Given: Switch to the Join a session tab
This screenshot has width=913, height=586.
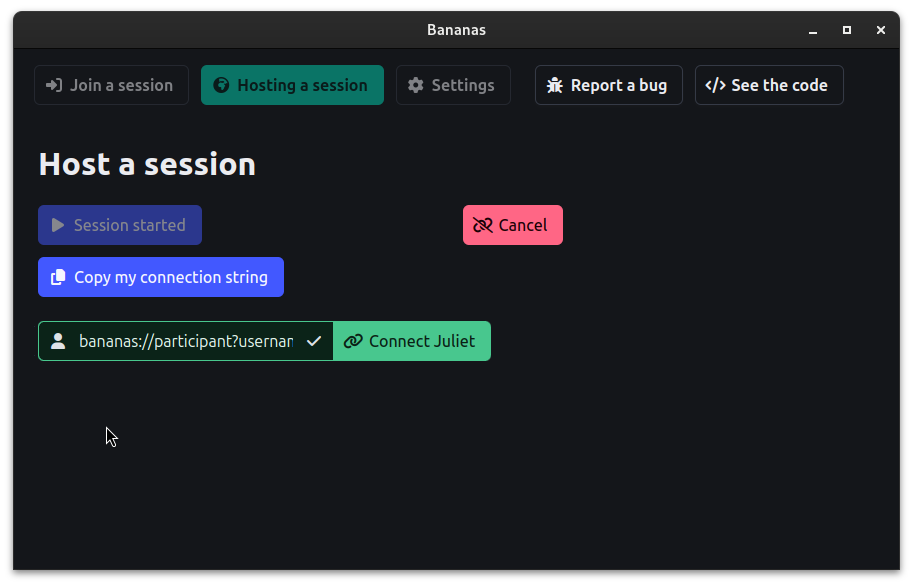Looking at the screenshot, I should 111,85.
